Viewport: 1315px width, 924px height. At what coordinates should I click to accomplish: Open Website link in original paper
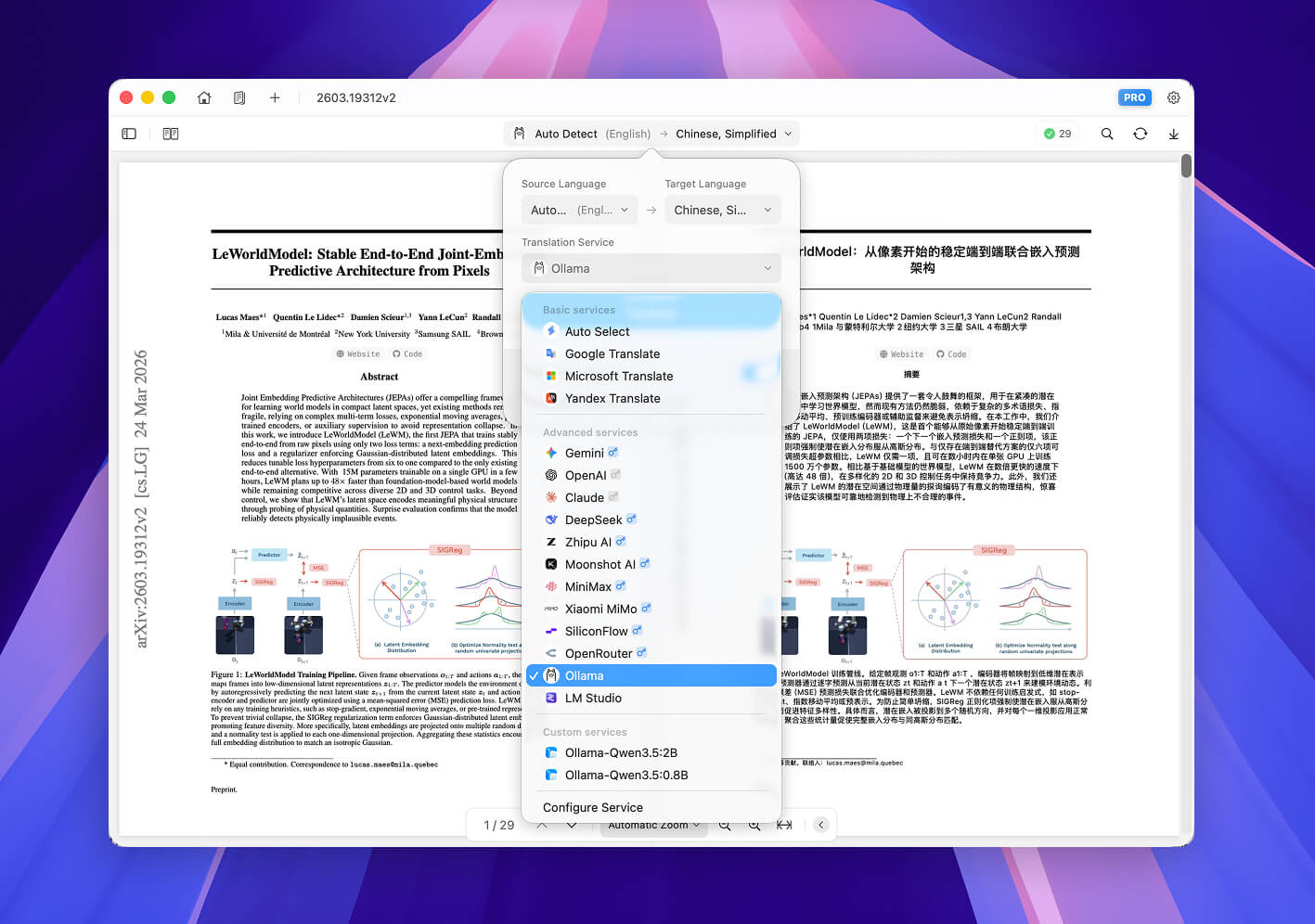click(358, 353)
